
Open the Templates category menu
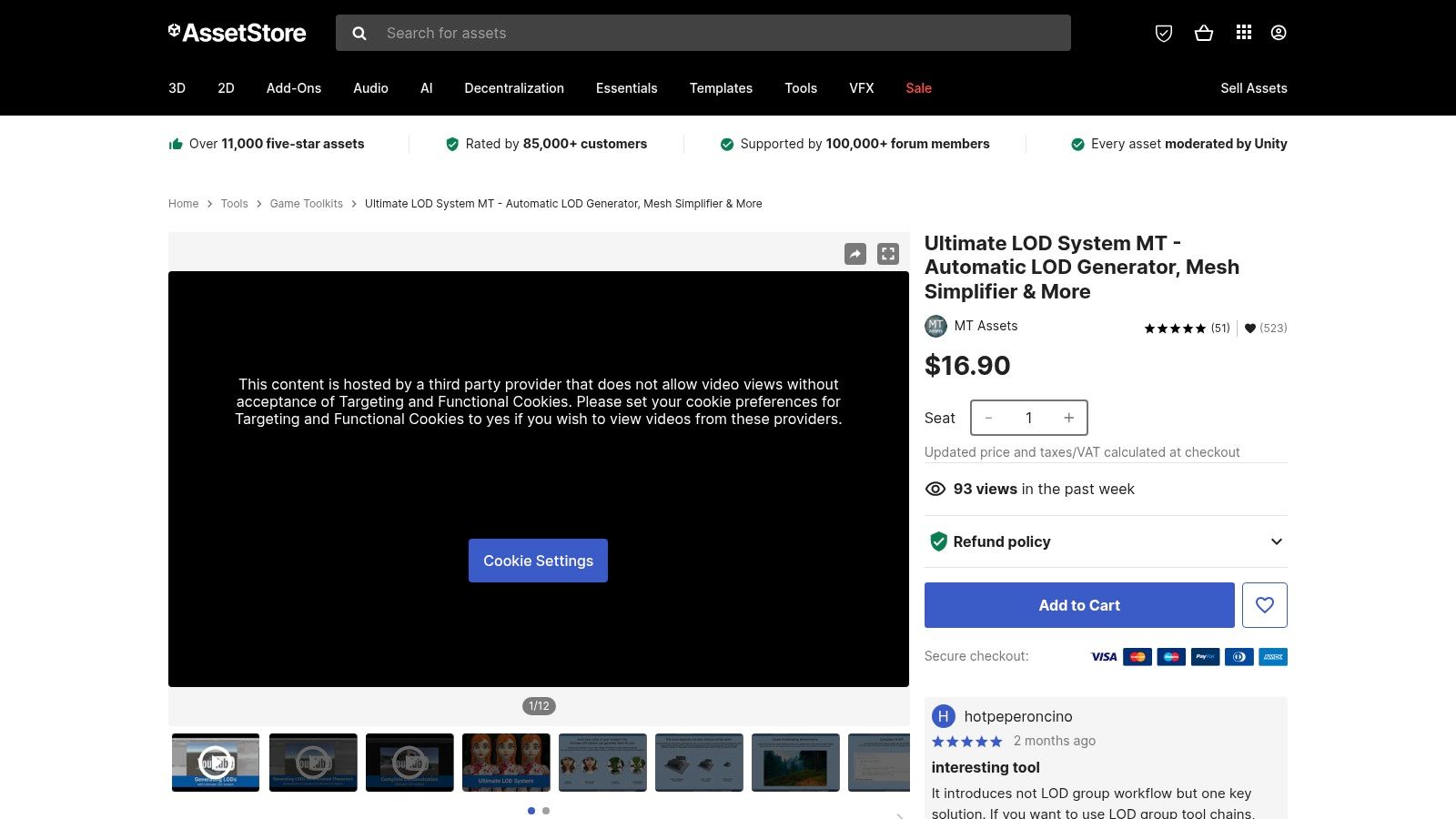click(x=721, y=88)
